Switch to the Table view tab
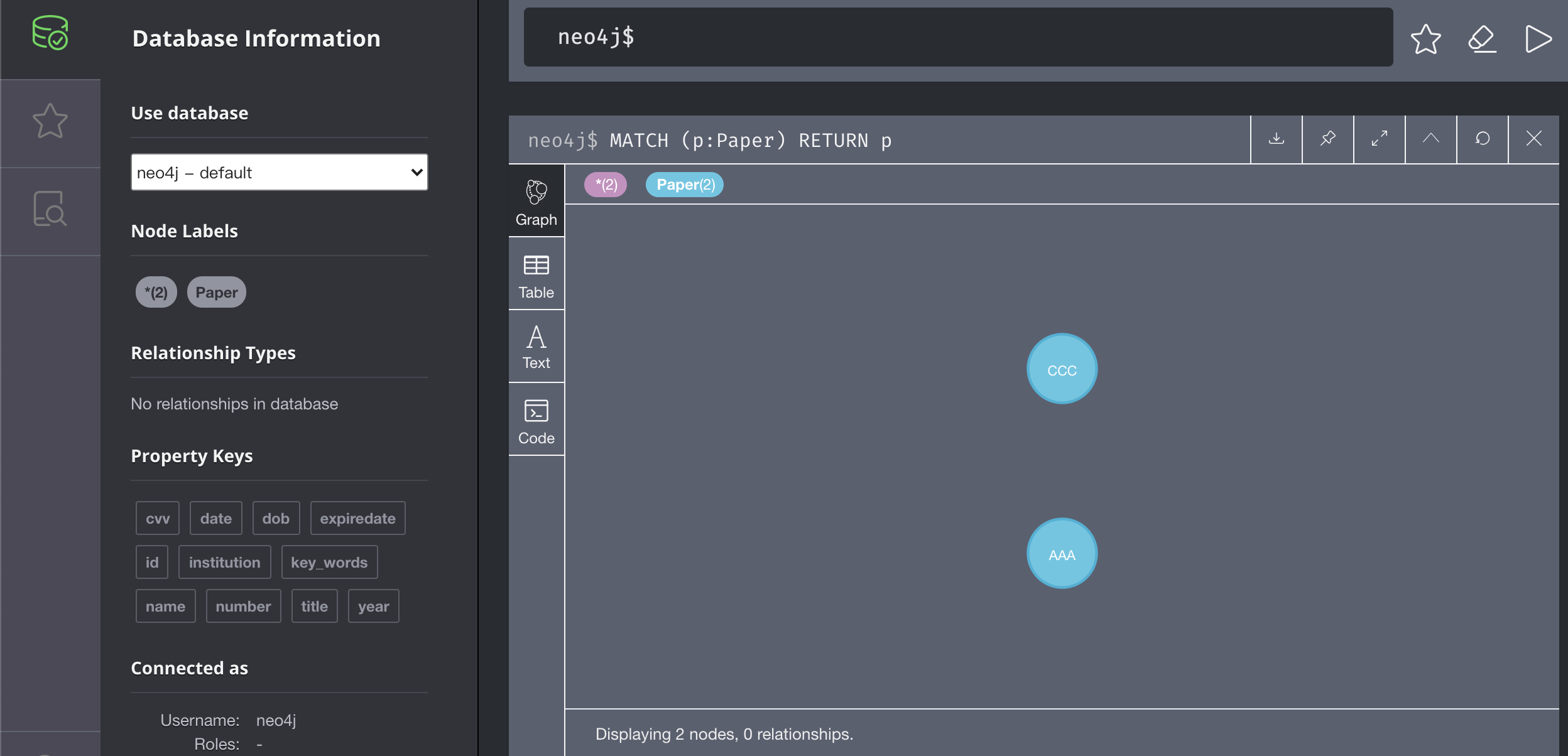Screen dimensions: 1568x756 click(x=536, y=275)
